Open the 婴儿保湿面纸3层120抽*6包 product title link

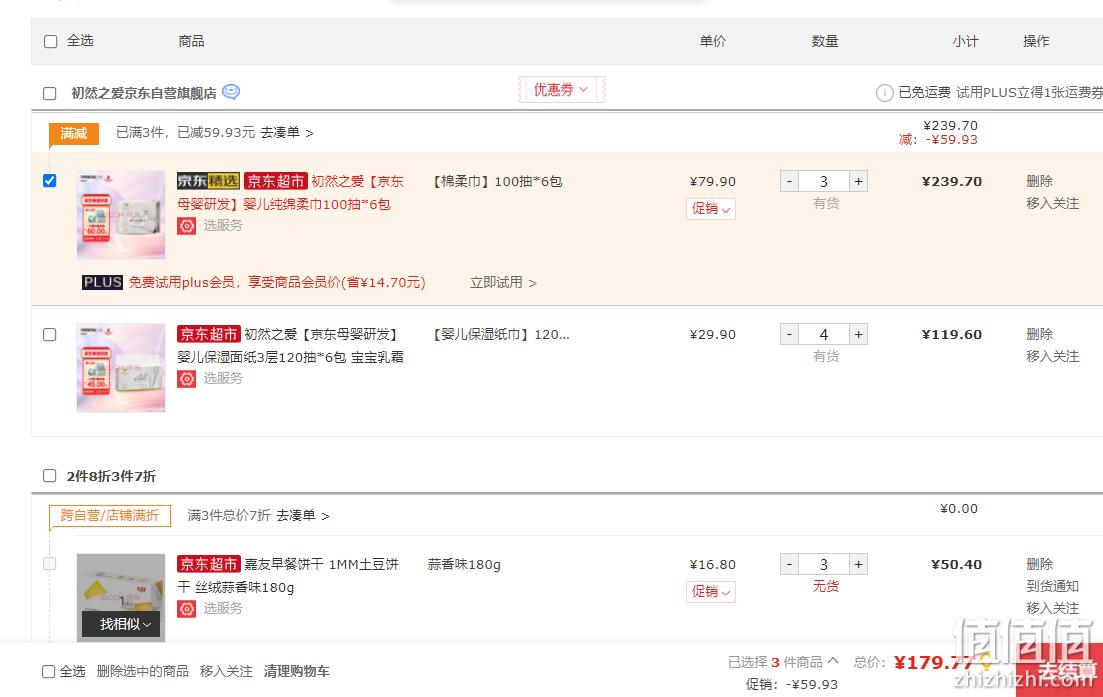pos(291,345)
